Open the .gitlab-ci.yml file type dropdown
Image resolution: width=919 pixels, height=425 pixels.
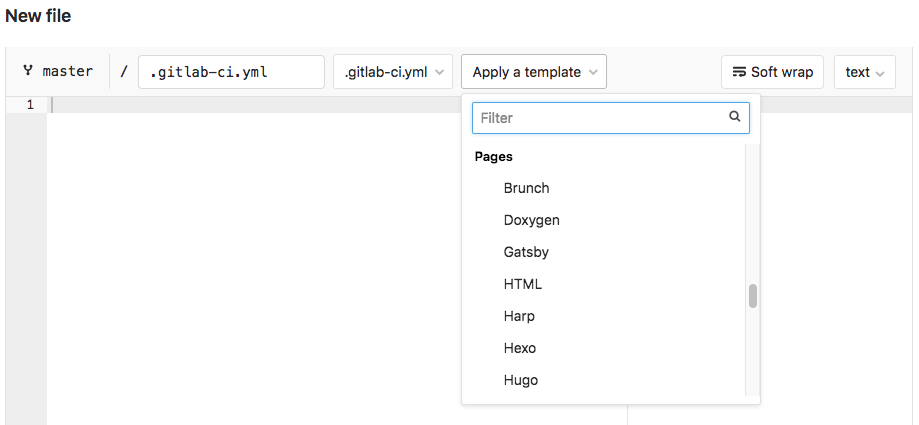[393, 72]
